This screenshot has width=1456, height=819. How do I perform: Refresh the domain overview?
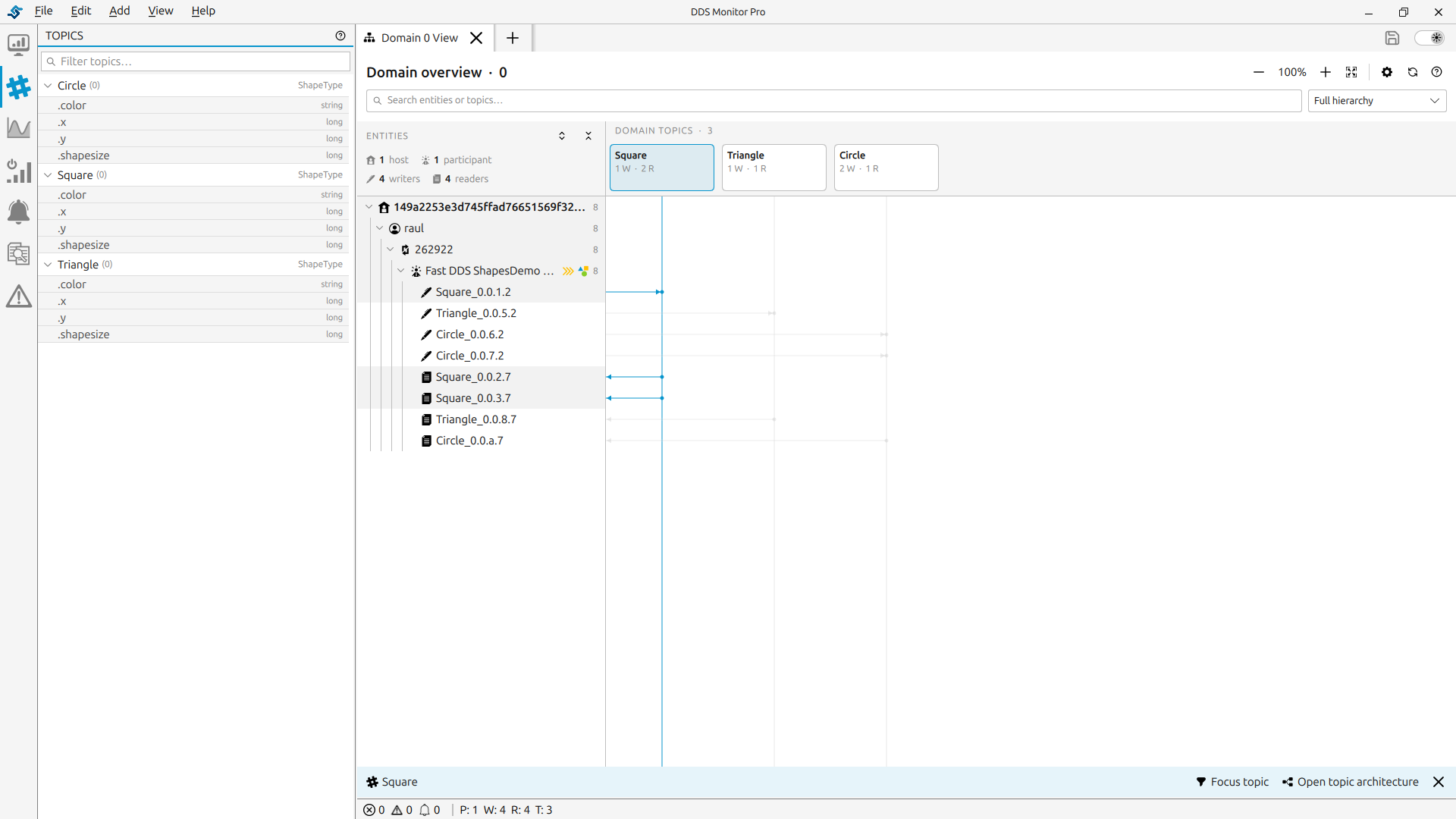tap(1412, 72)
